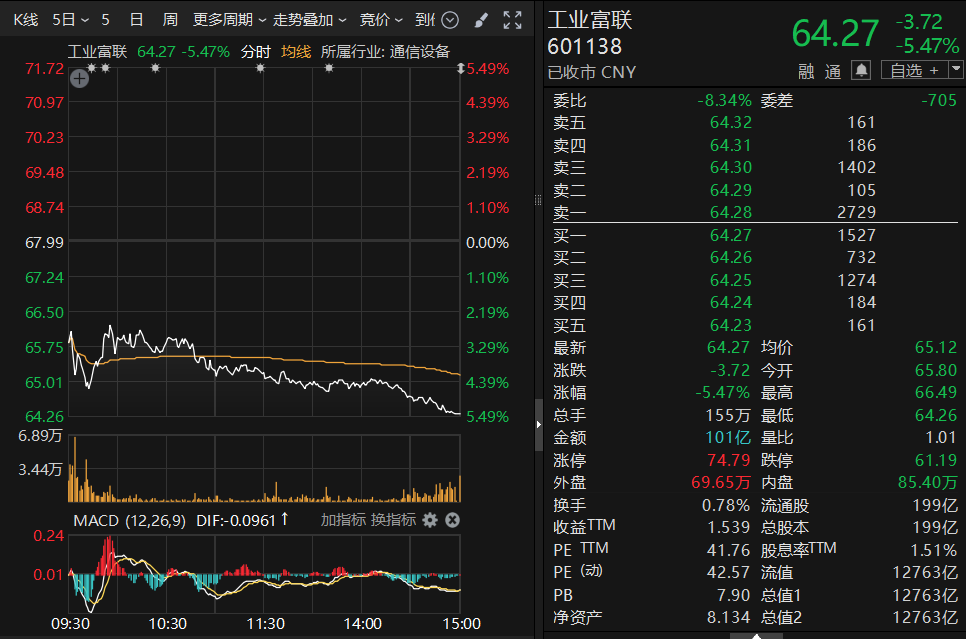Add stock via 自选 + button
Image resolution: width=966 pixels, height=639 pixels.
(915, 70)
